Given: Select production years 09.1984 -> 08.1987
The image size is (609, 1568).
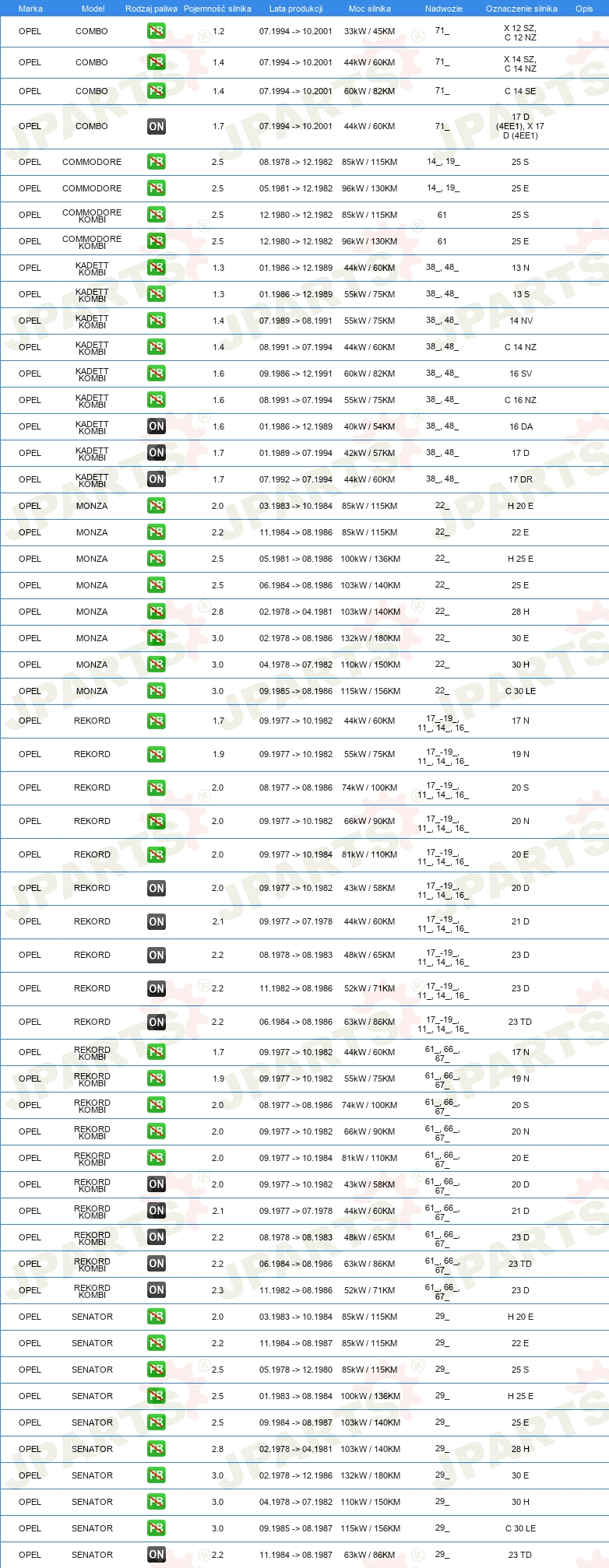Looking at the screenshot, I should click(296, 1422).
